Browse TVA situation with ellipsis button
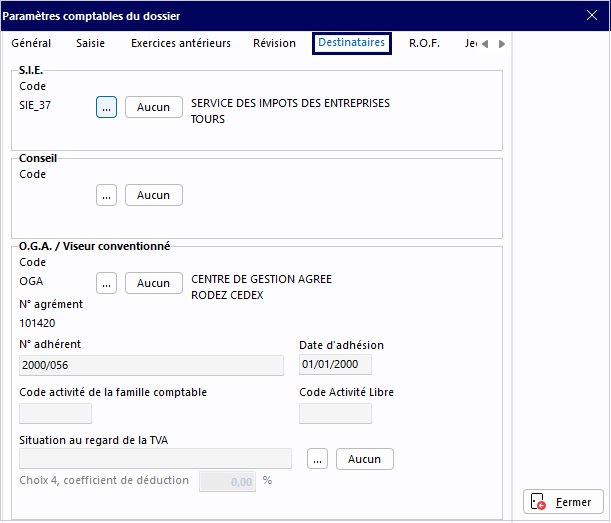This screenshot has width=611, height=523. pyautogui.click(x=317, y=459)
